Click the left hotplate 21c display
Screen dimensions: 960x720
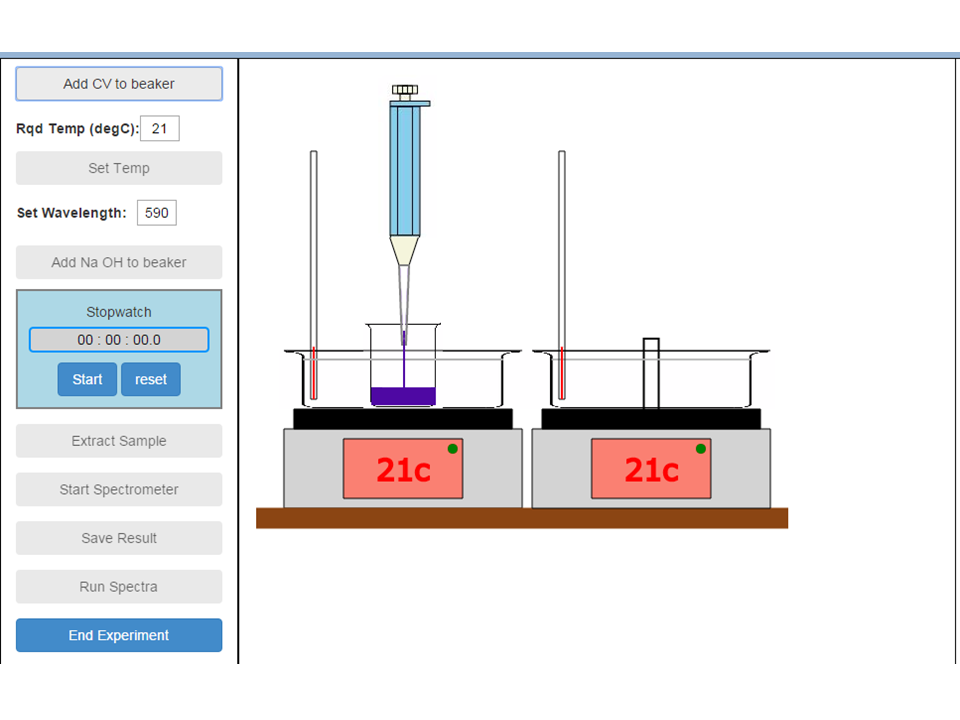pyautogui.click(x=403, y=468)
